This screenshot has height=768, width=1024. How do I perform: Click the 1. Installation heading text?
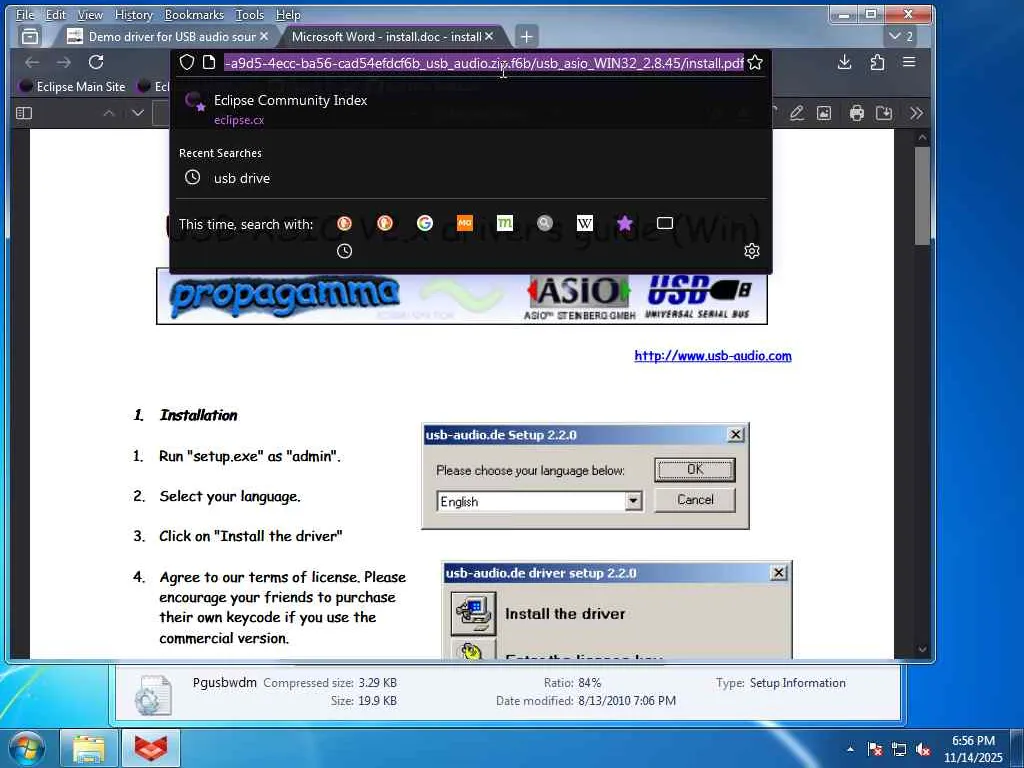[x=185, y=415]
